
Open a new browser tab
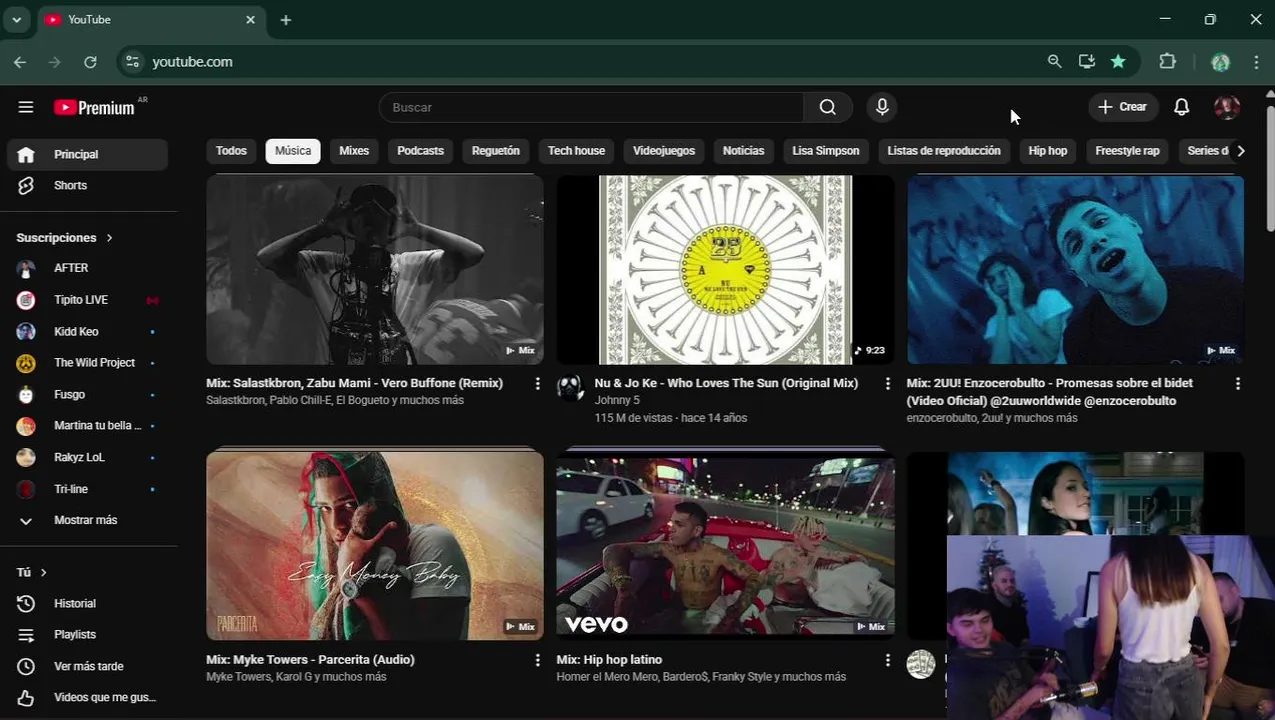point(286,20)
